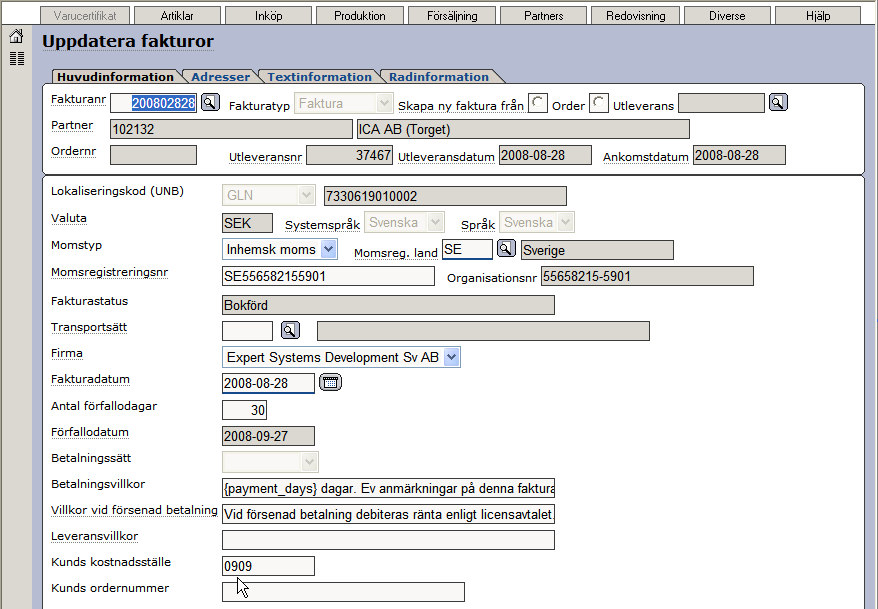This screenshot has height=609, width=878.
Task: Open Betalningssätt dropdown
Action: tap(270, 462)
